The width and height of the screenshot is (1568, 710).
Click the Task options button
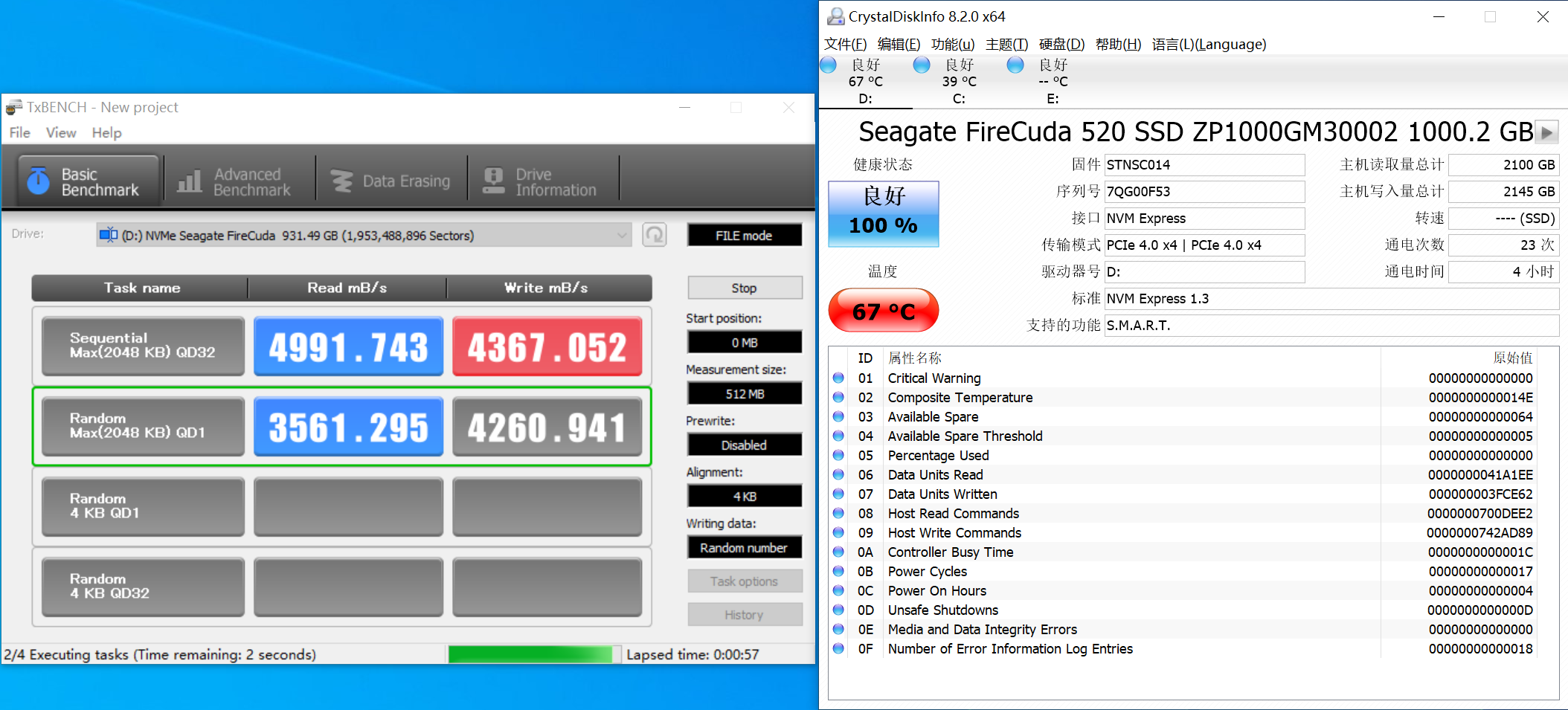pos(745,581)
